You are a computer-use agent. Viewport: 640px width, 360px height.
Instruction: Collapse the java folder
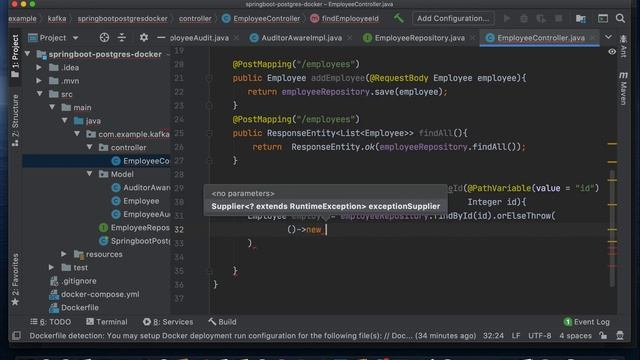point(65,121)
